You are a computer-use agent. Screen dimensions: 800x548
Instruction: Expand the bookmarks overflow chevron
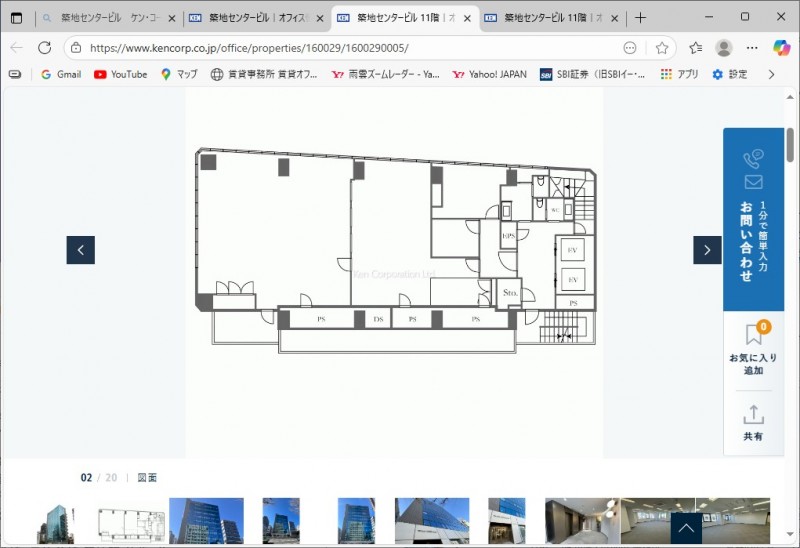771,74
